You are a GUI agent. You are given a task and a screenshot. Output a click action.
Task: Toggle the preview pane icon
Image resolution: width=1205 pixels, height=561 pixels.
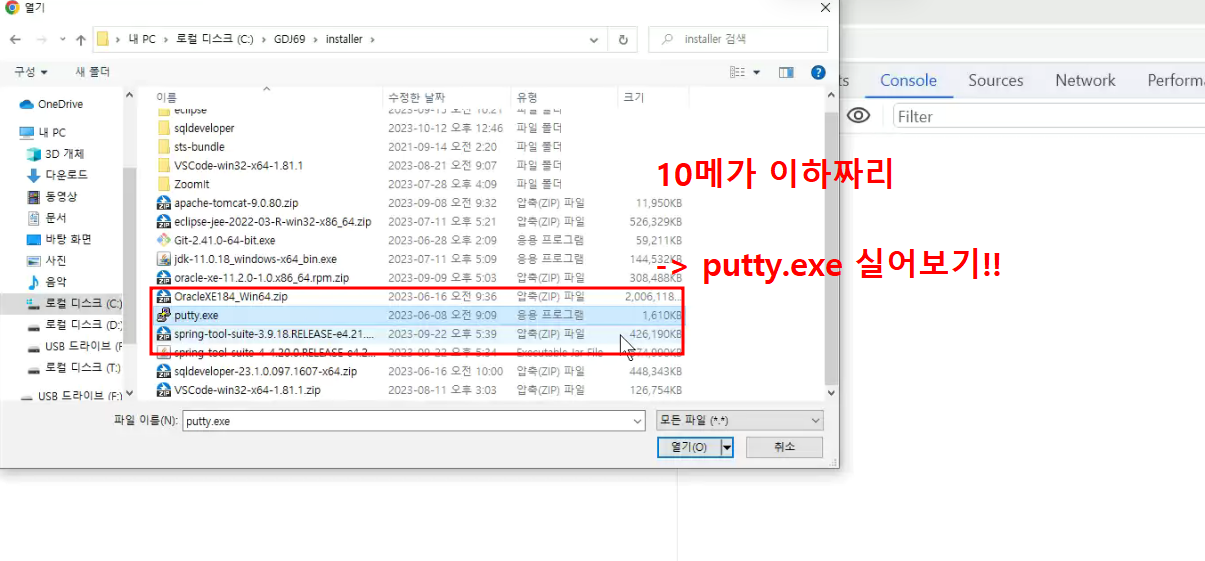786,72
